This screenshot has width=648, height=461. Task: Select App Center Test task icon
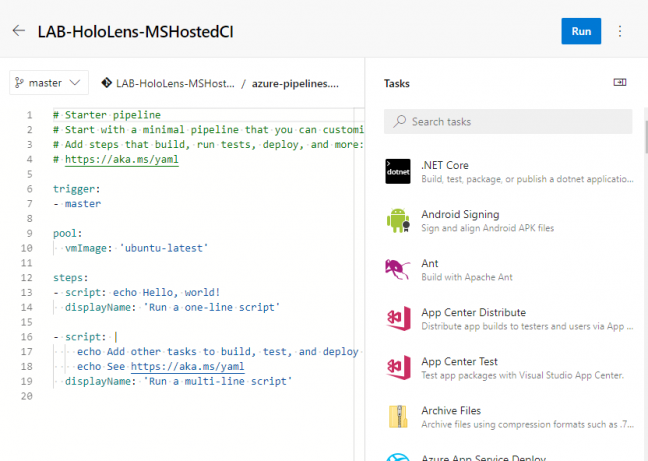coord(398,367)
